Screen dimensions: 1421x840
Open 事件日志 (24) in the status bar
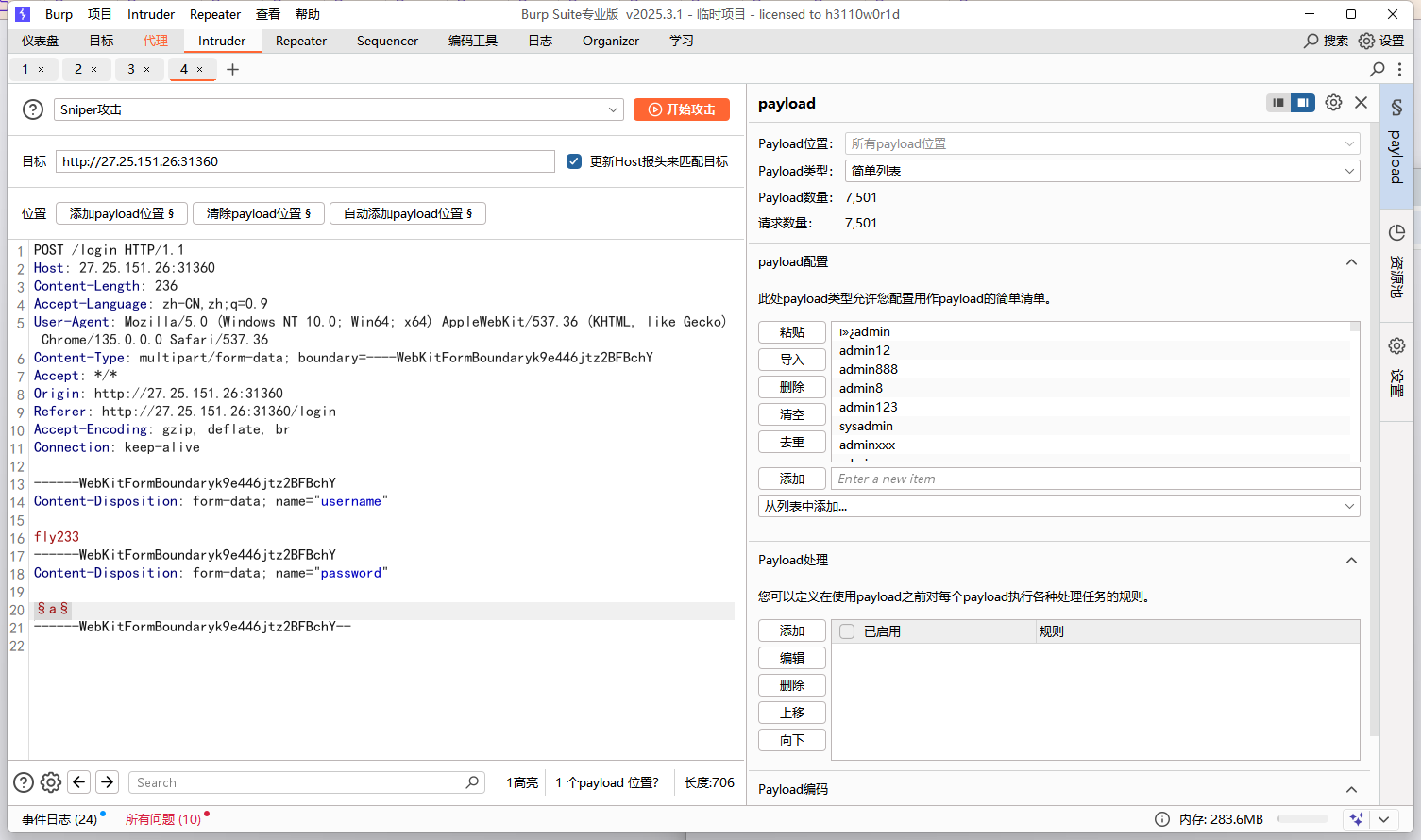pyautogui.click(x=59, y=819)
